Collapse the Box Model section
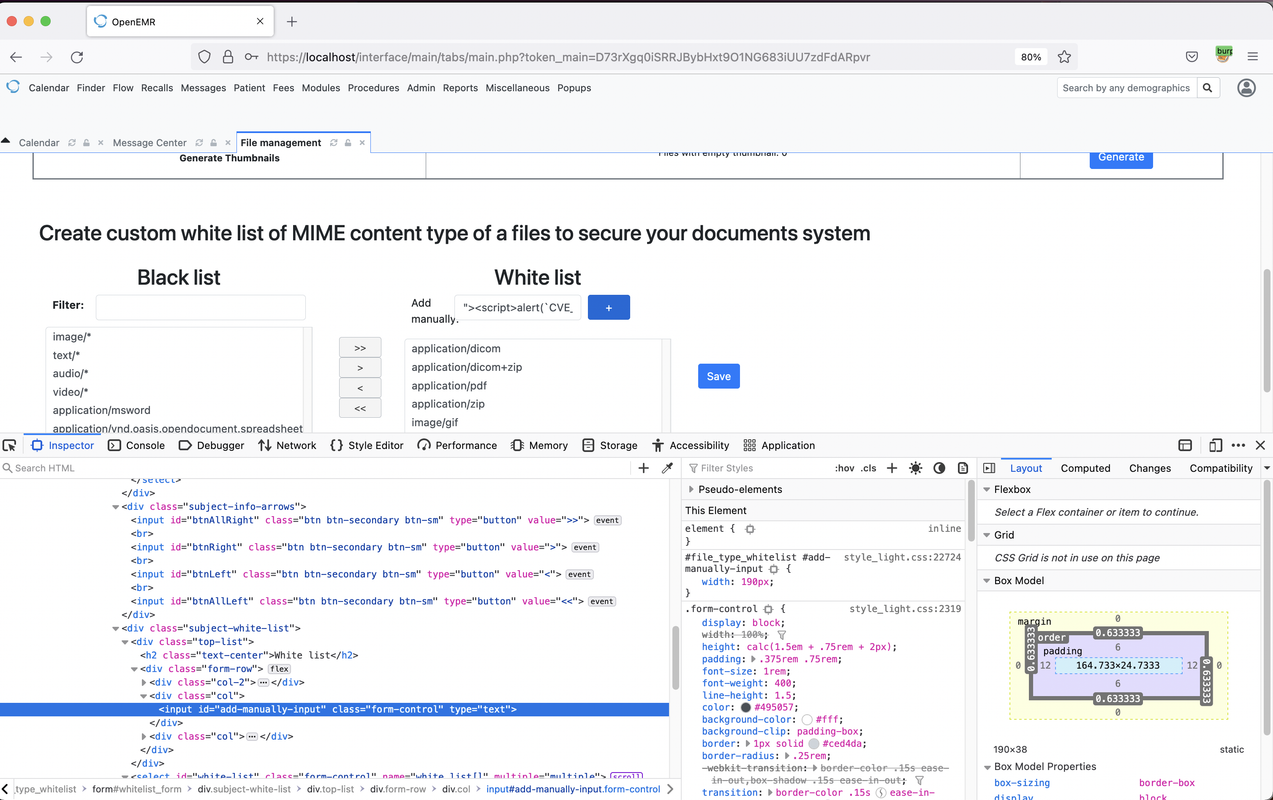Viewport: 1273px width, 800px height. coord(986,580)
